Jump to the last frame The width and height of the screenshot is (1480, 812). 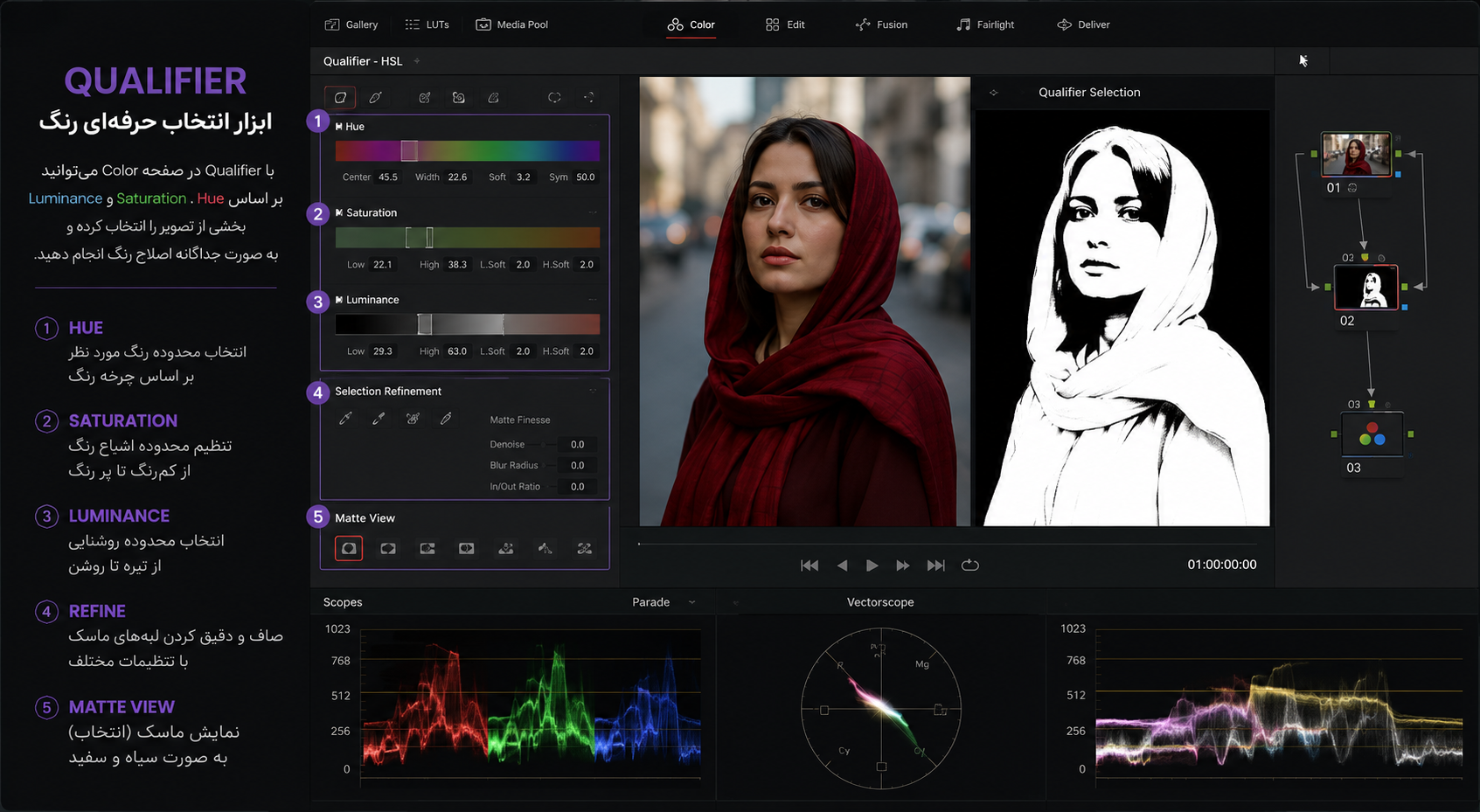[935, 566]
